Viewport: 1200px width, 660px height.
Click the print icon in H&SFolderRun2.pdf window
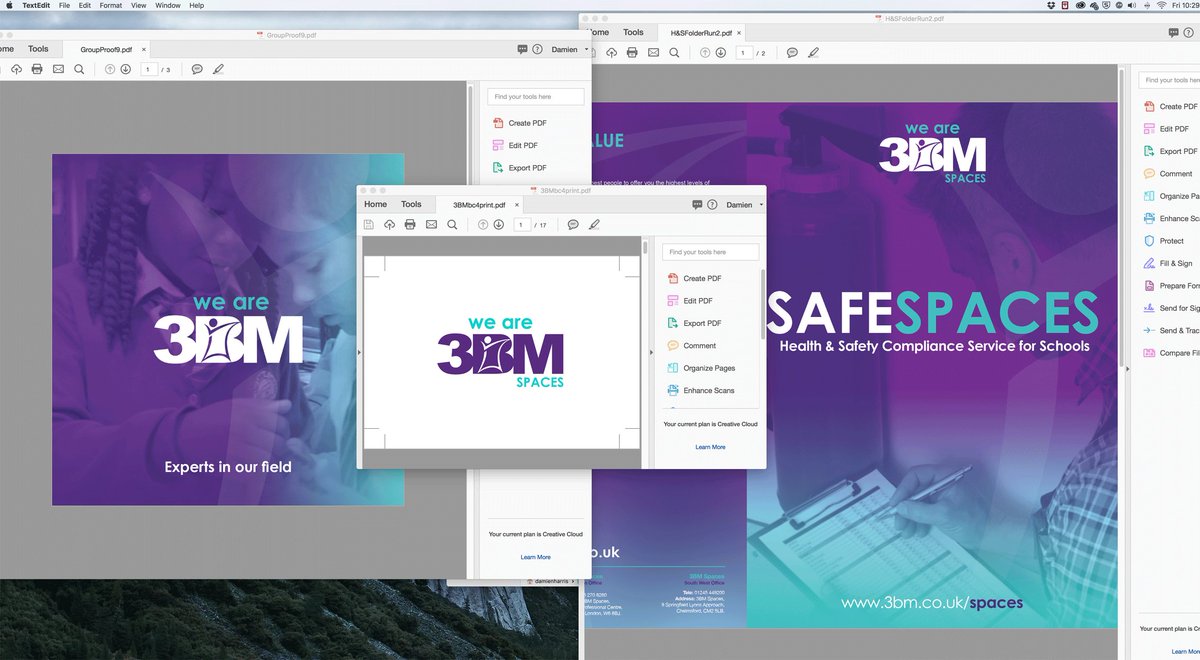click(x=632, y=52)
